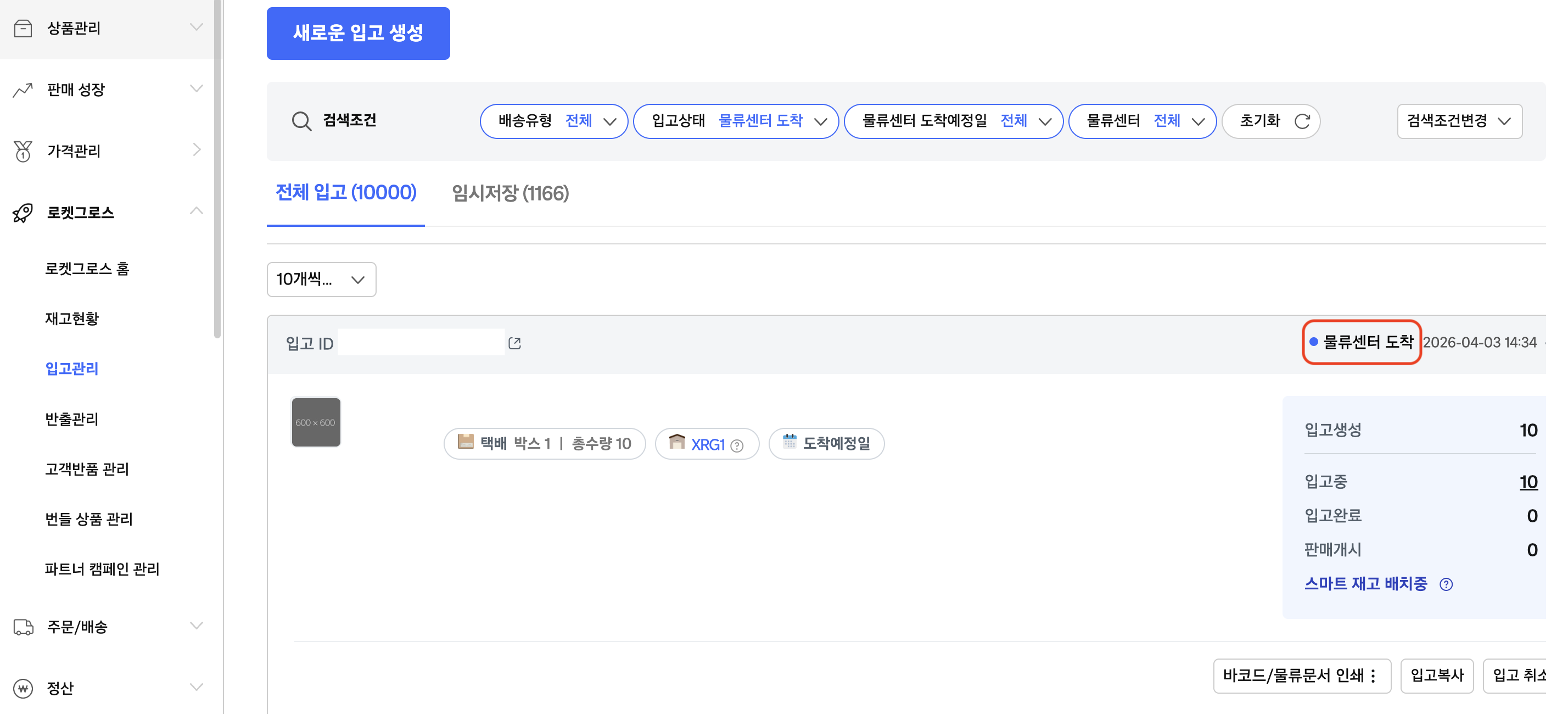1568x714 pixels.
Task: Click the 입고 ID value field
Action: click(421, 343)
